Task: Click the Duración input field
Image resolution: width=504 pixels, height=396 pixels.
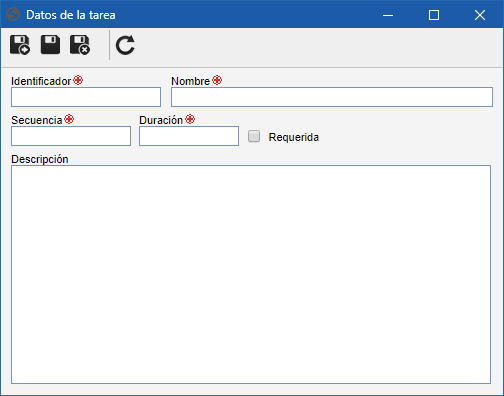Action: tap(189, 136)
